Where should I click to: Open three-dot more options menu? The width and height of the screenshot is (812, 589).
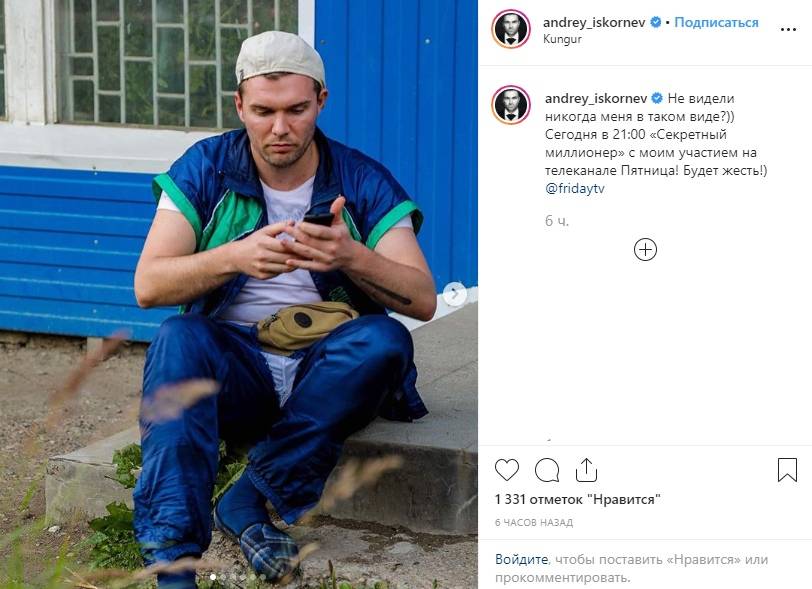tap(788, 30)
